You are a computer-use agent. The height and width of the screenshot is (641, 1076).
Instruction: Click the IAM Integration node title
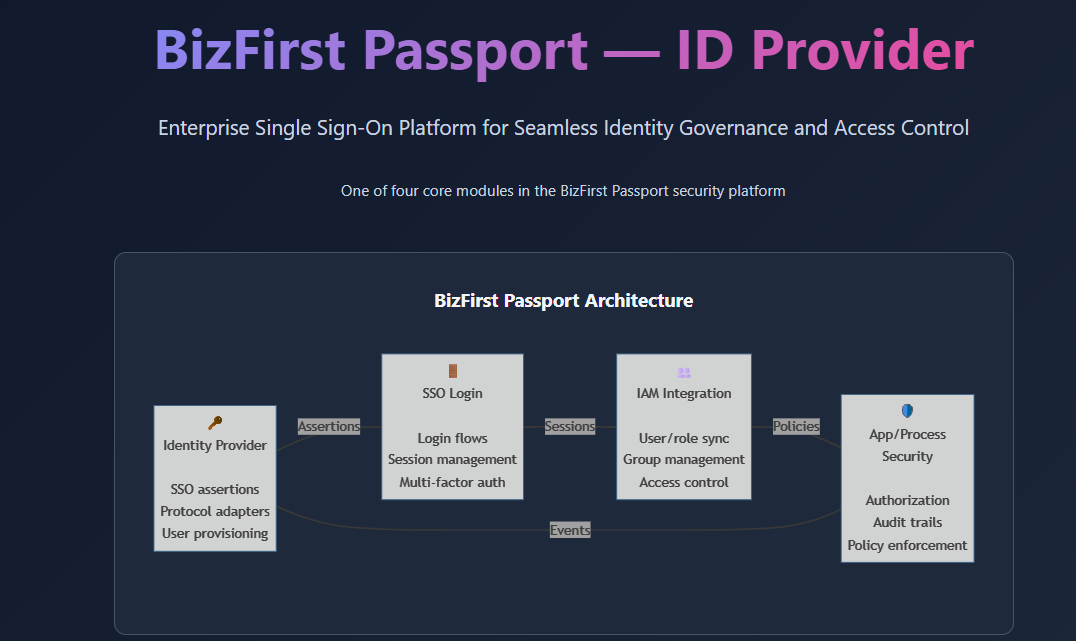point(684,393)
